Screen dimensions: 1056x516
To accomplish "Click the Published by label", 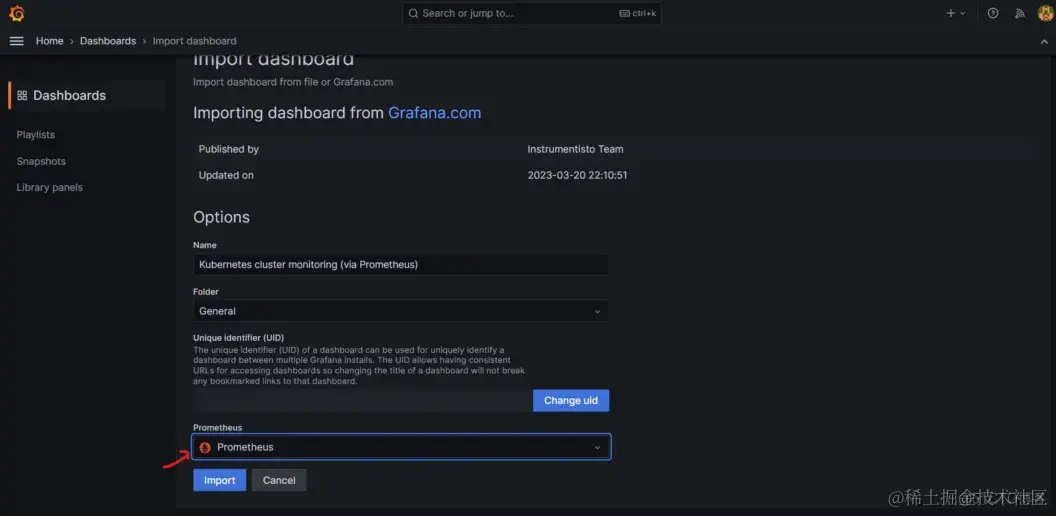I will 228,149.
